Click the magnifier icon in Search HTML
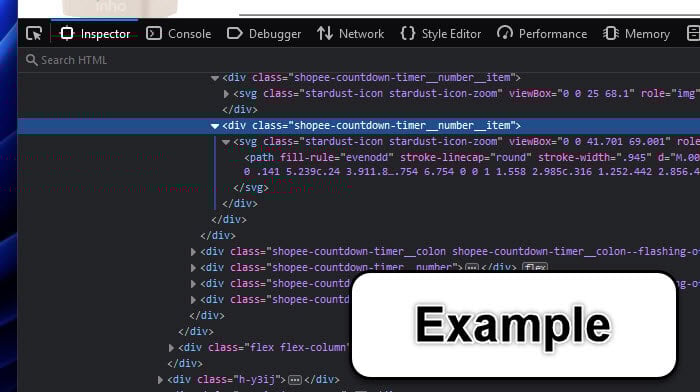This screenshot has width=700, height=392. click(31, 60)
